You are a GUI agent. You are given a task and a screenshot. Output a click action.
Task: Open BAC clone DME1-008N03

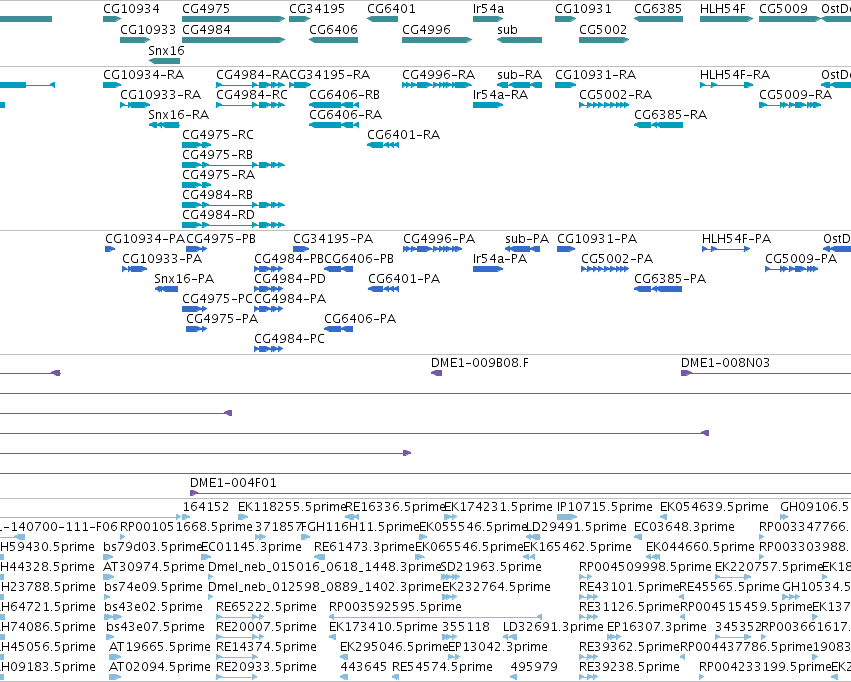(725, 363)
